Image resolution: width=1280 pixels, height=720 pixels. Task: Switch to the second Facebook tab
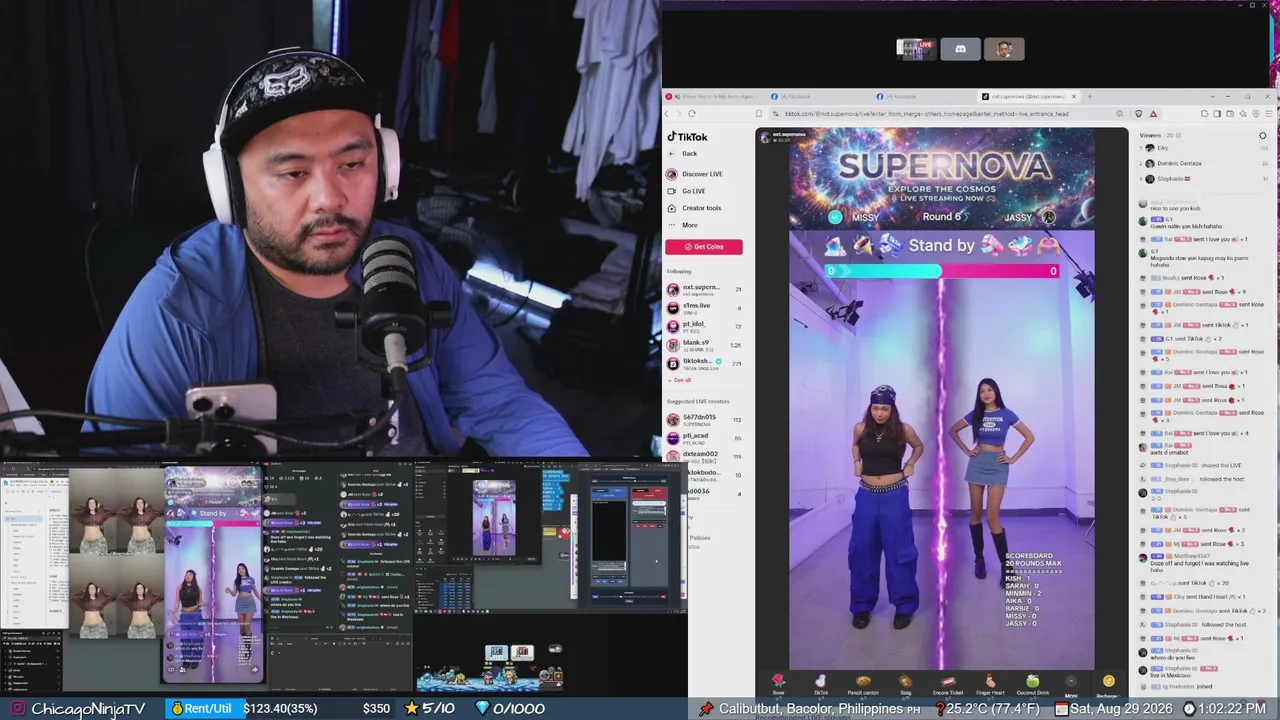(x=920, y=96)
